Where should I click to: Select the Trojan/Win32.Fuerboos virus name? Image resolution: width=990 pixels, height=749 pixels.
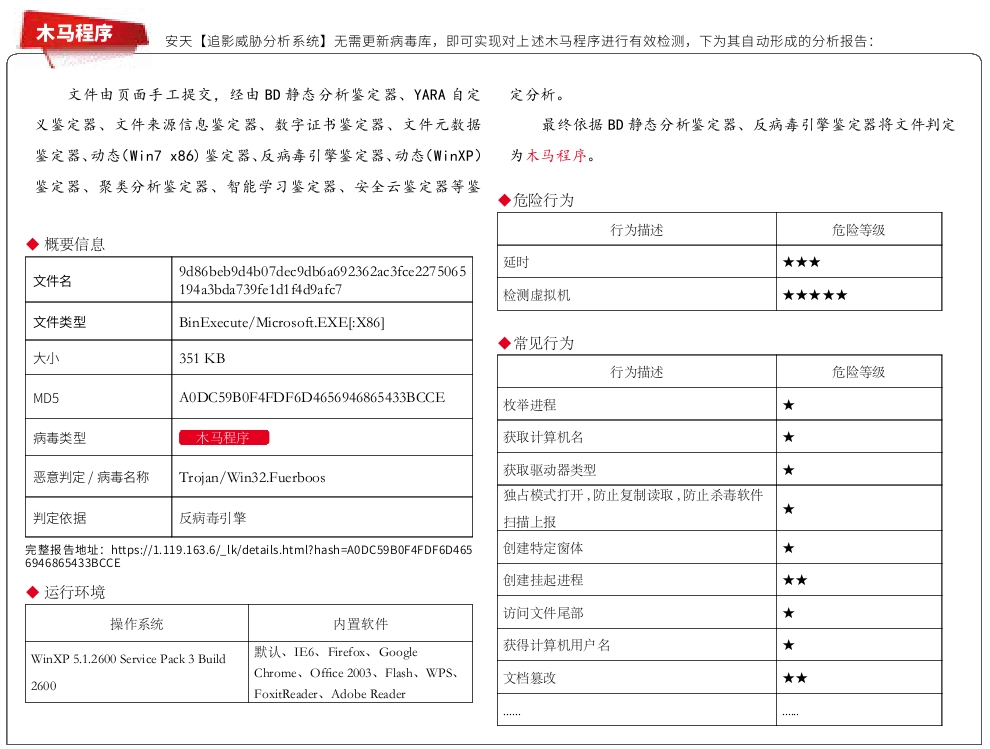[252, 477]
